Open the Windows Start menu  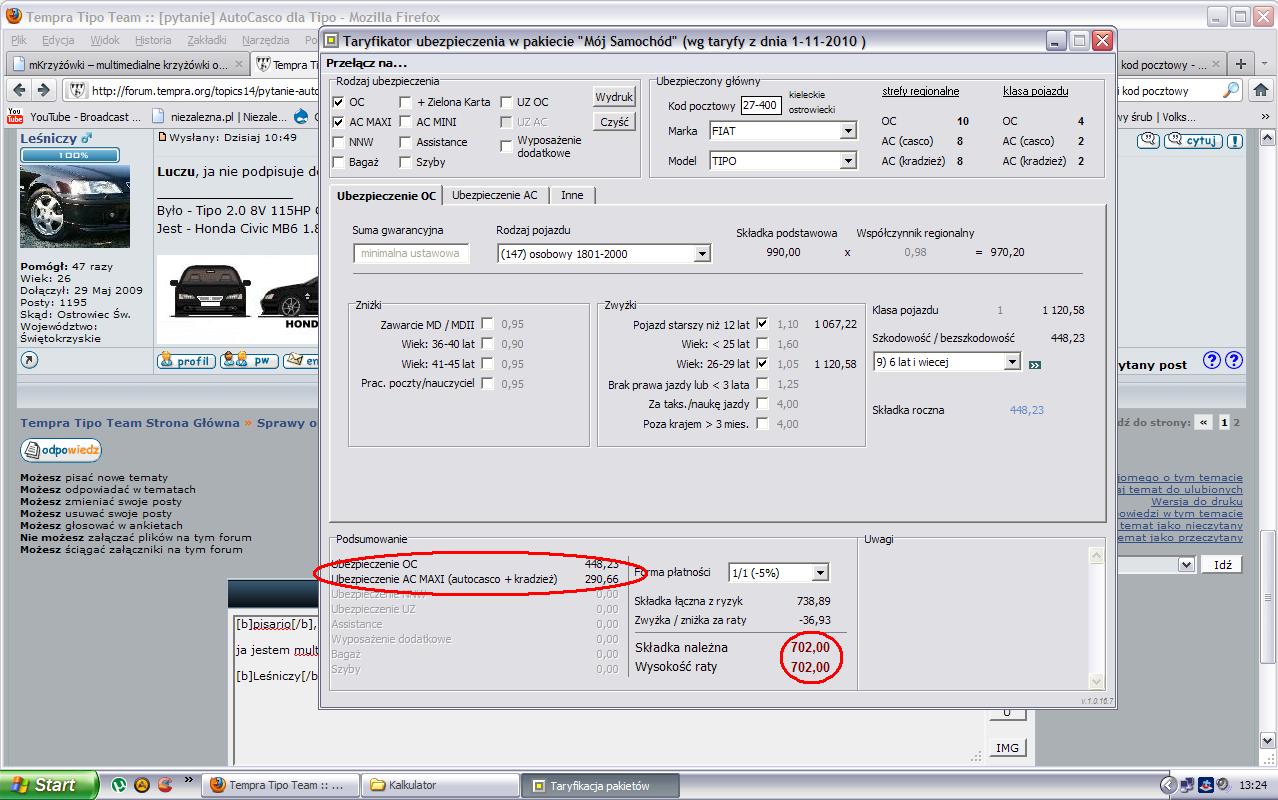click(x=49, y=785)
